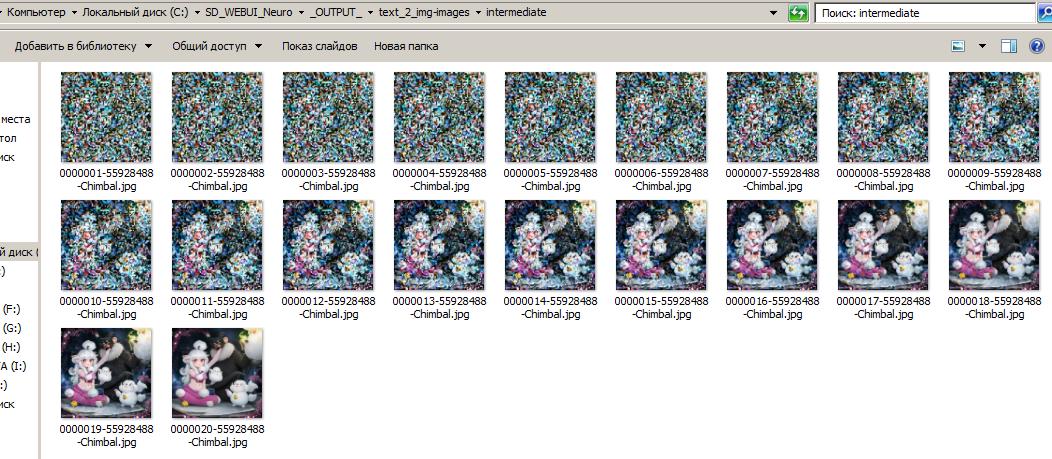Select thumbnail 0000003-55928488-Chimbal.jpg
This screenshot has height=459, width=1052.
(328, 117)
